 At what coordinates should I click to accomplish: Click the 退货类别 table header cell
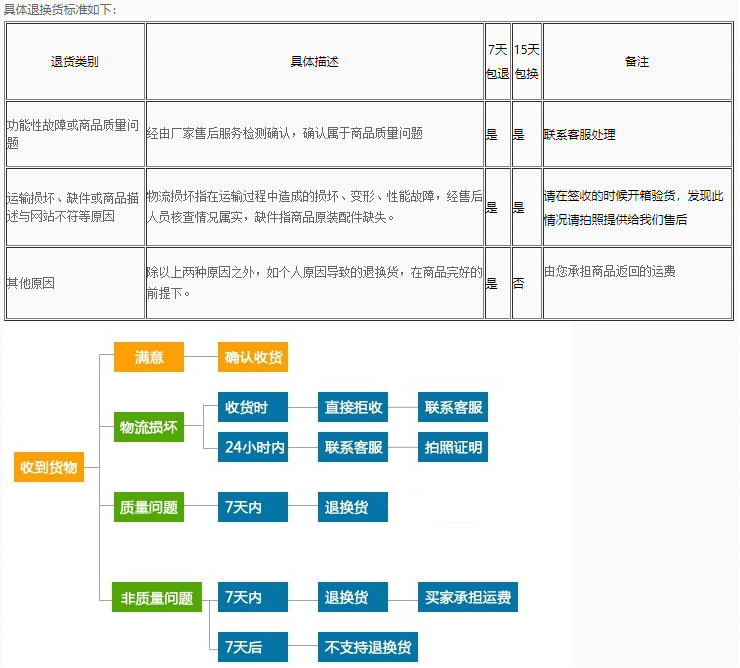pyautogui.click(x=75, y=61)
